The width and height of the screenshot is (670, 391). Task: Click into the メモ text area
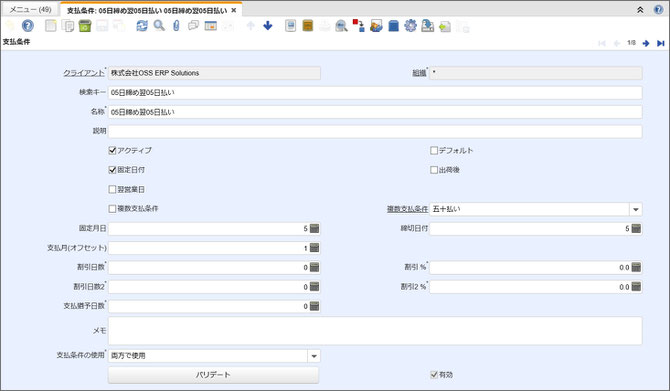(375, 331)
